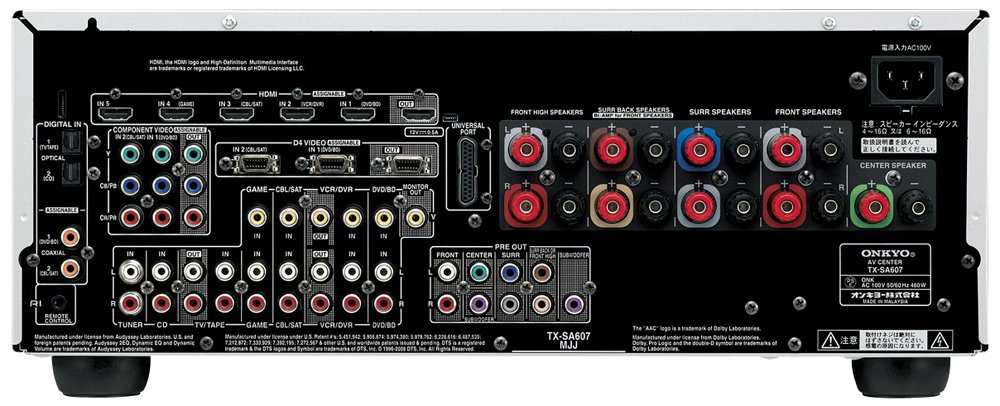Click the HDMI IN 5 port

pyautogui.click(x=115, y=115)
